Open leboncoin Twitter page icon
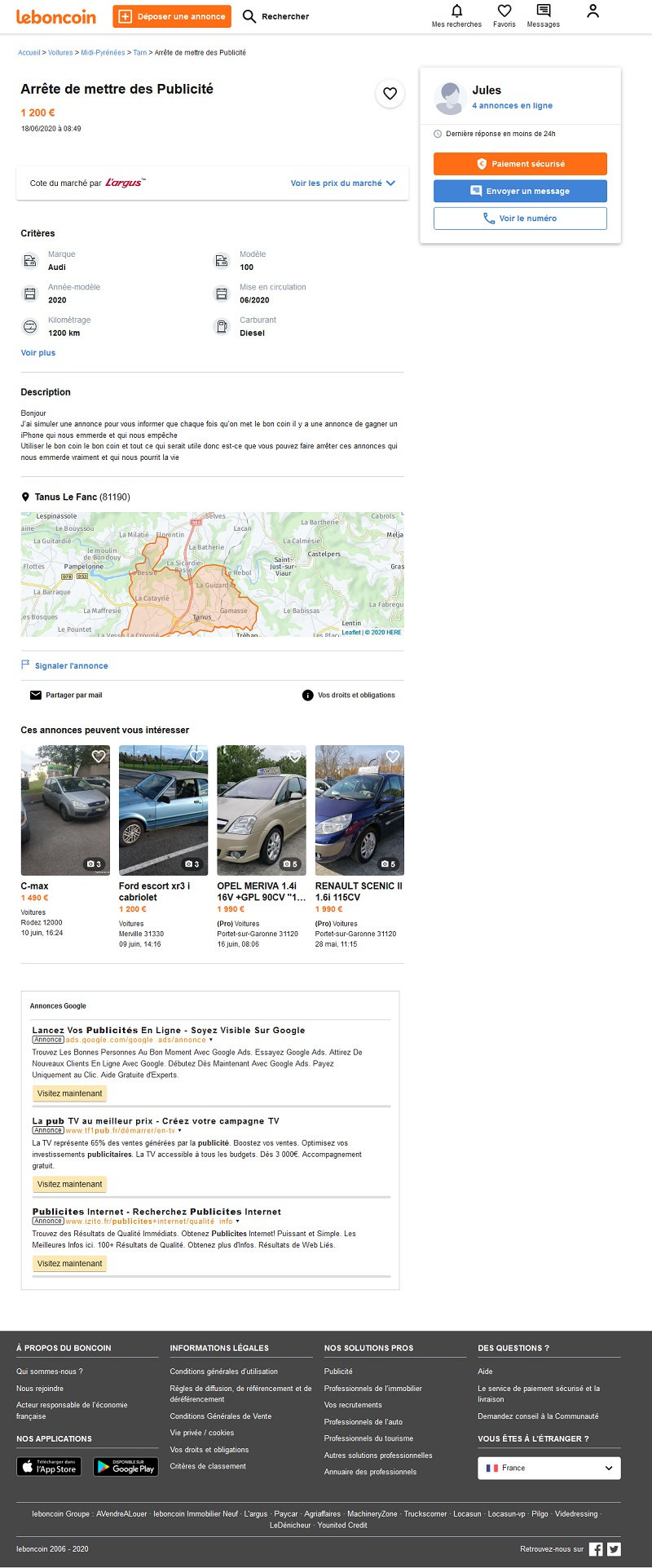 point(614,1549)
